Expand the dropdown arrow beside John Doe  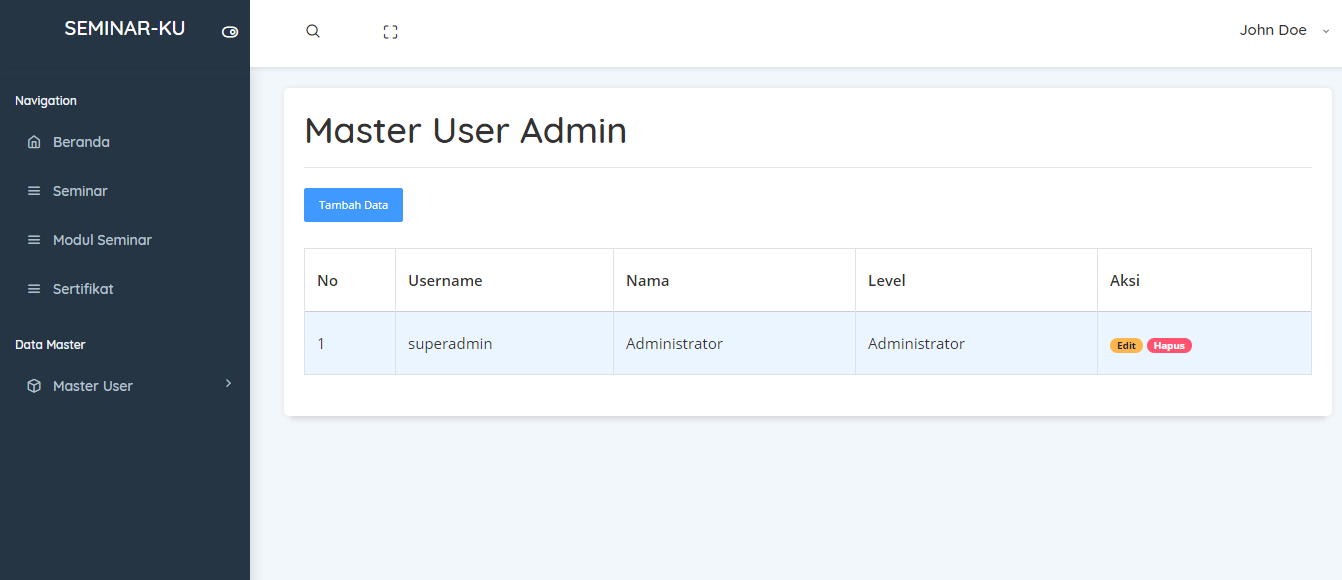tap(1324, 31)
